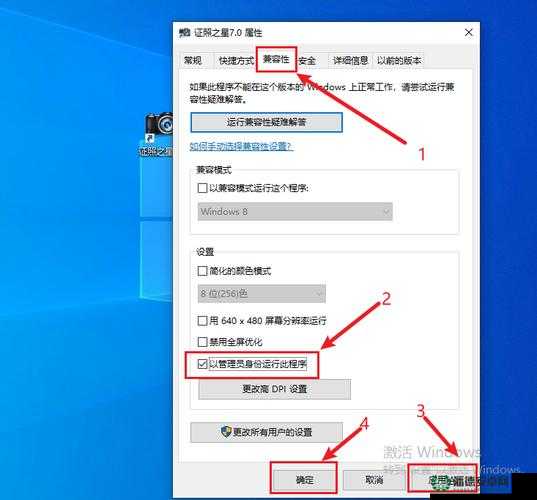Open the 8 位(256)色 dropdown
The image size is (537, 500).
pos(262,293)
